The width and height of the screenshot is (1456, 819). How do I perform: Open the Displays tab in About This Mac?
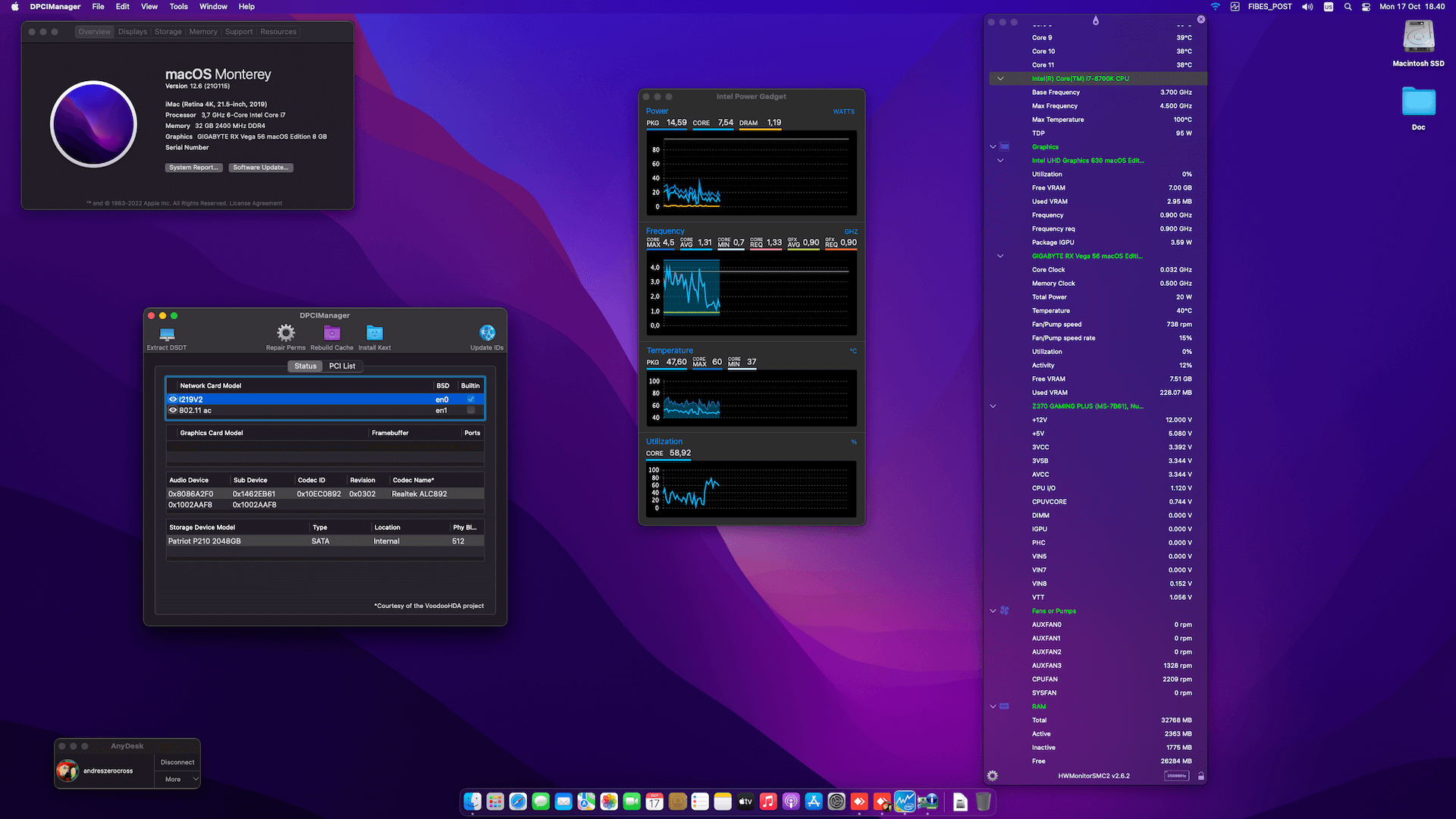pos(133,32)
